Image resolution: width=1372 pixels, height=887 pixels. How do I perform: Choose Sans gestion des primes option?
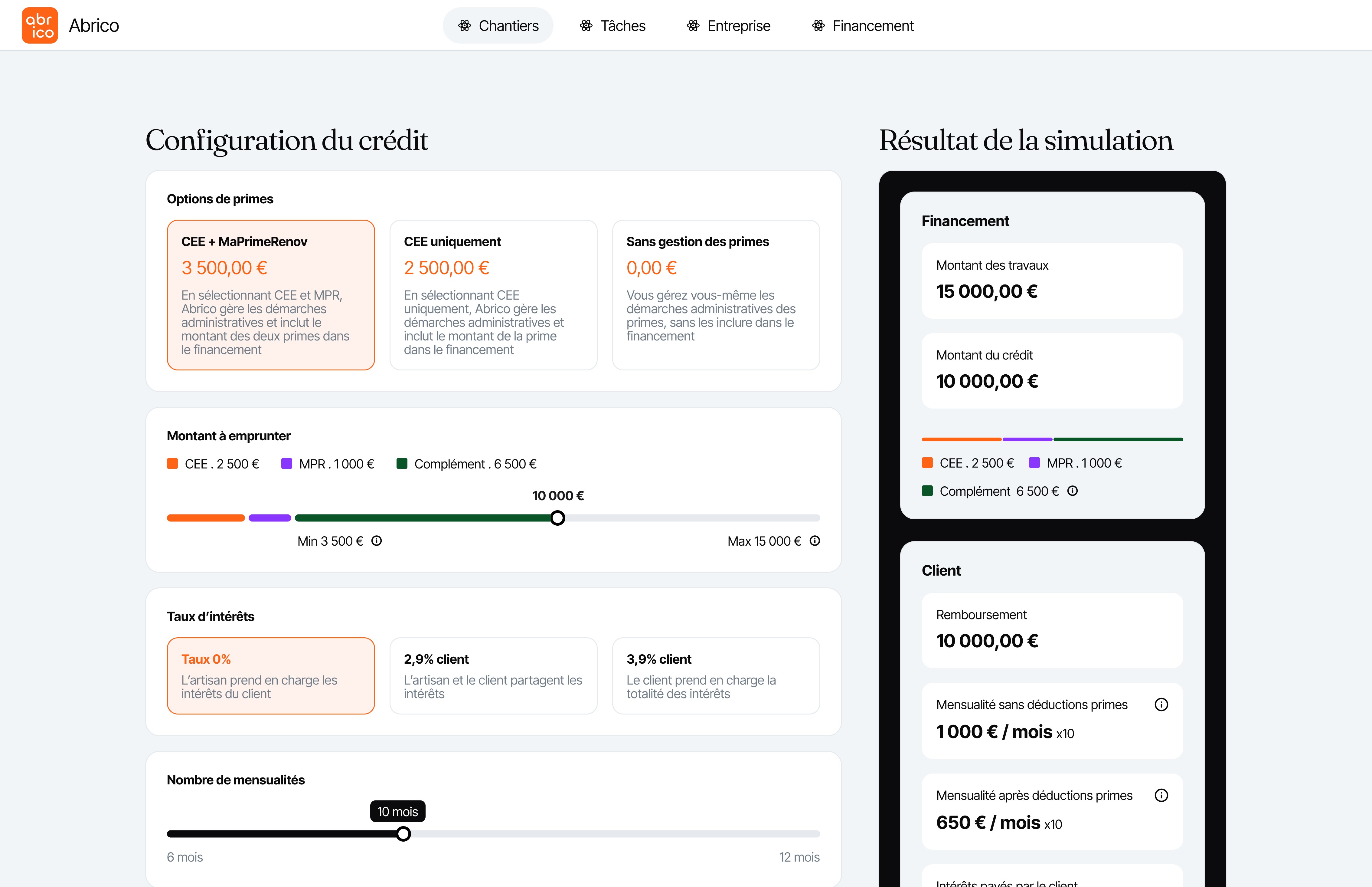pyautogui.click(x=715, y=294)
